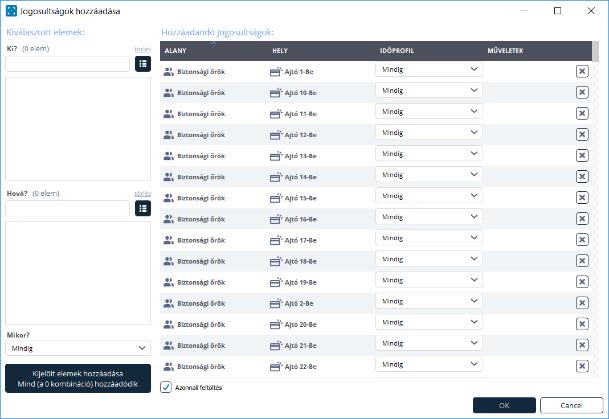Click the door reader icon for Ajtó 10-Be

[275, 93]
